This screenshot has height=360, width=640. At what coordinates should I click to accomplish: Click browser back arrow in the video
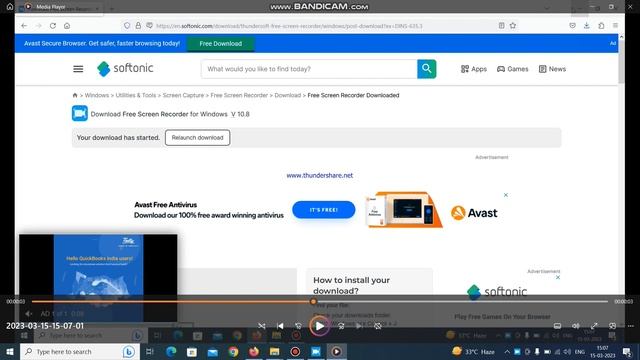(x=24, y=26)
